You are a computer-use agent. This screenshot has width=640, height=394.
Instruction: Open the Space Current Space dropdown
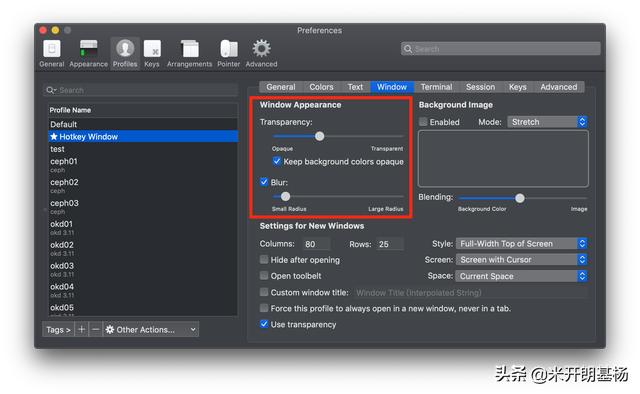[522, 276]
